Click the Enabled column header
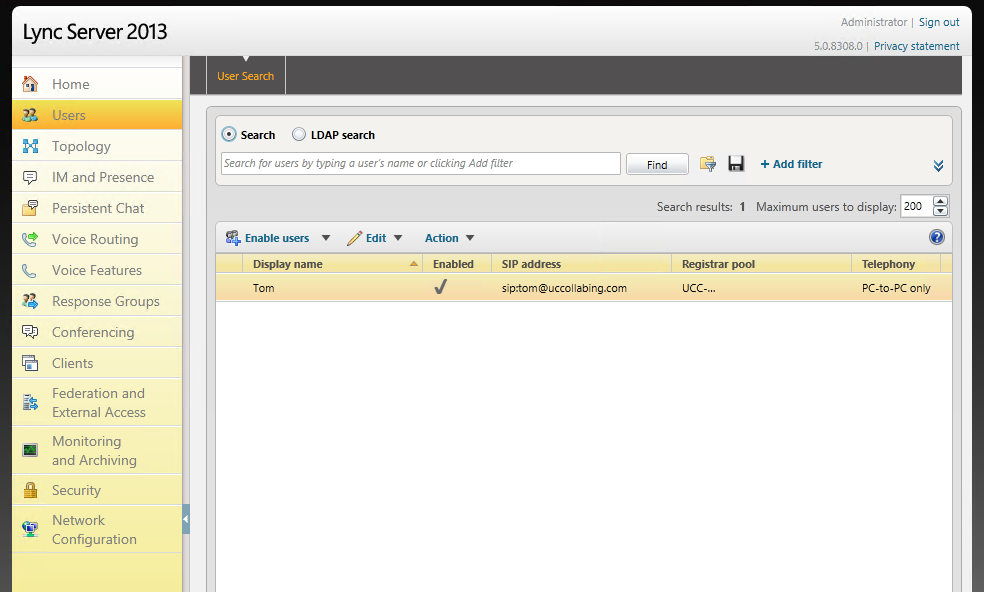Screen dimensions: 984x602 (457, 264)
